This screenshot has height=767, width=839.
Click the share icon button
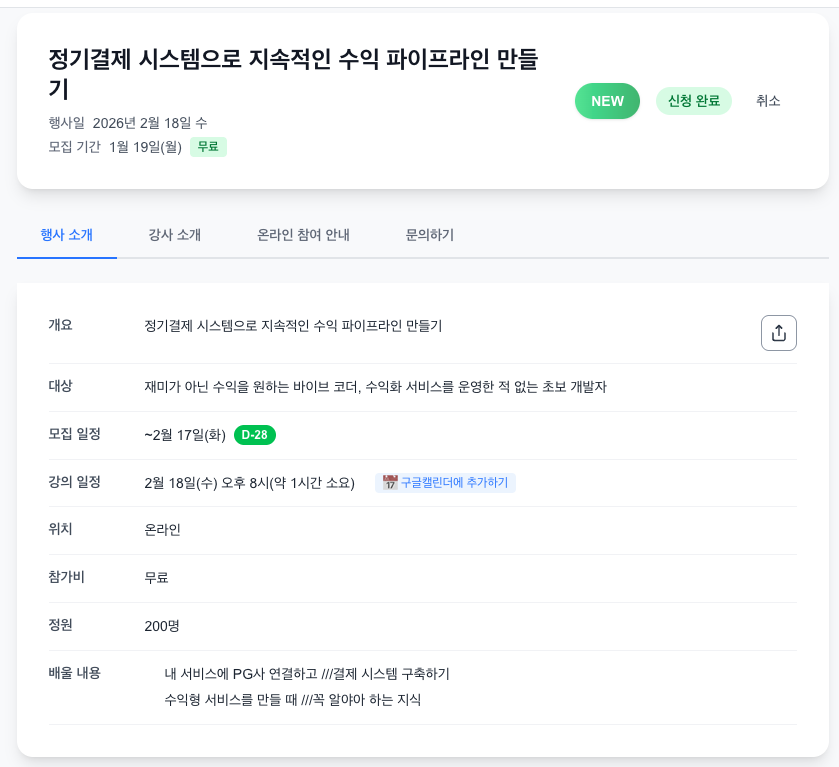pos(779,333)
